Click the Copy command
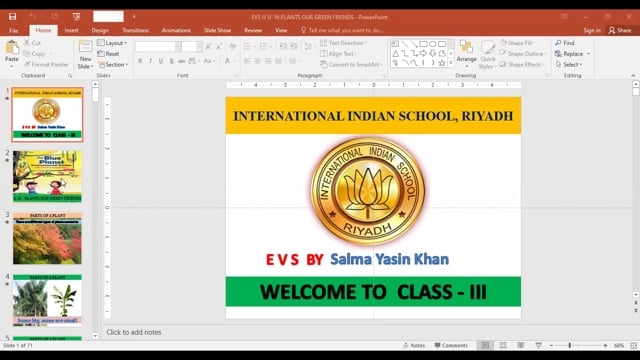Viewport: 640px width, 360px height. (x=35, y=53)
